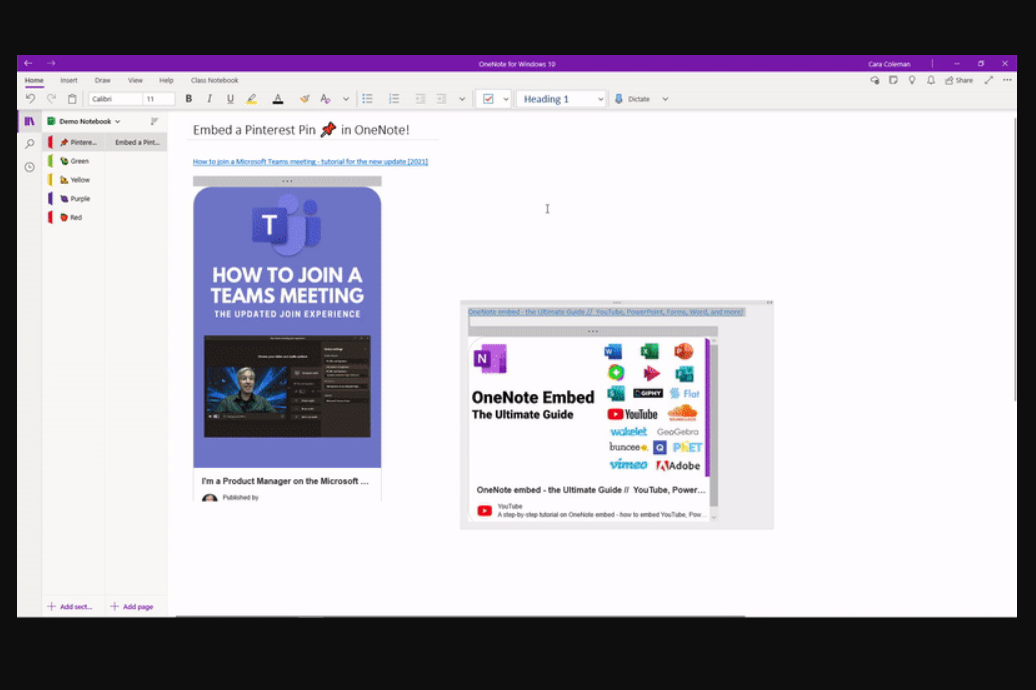Screen dimensions: 1036x690
Task: Open the Insert ribbon tab
Action: (x=69, y=81)
